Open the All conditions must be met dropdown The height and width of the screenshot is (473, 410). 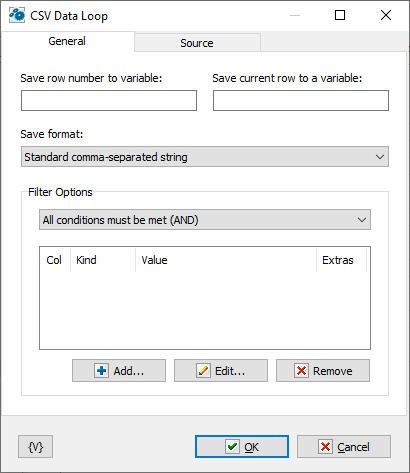(x=205, y=220)
